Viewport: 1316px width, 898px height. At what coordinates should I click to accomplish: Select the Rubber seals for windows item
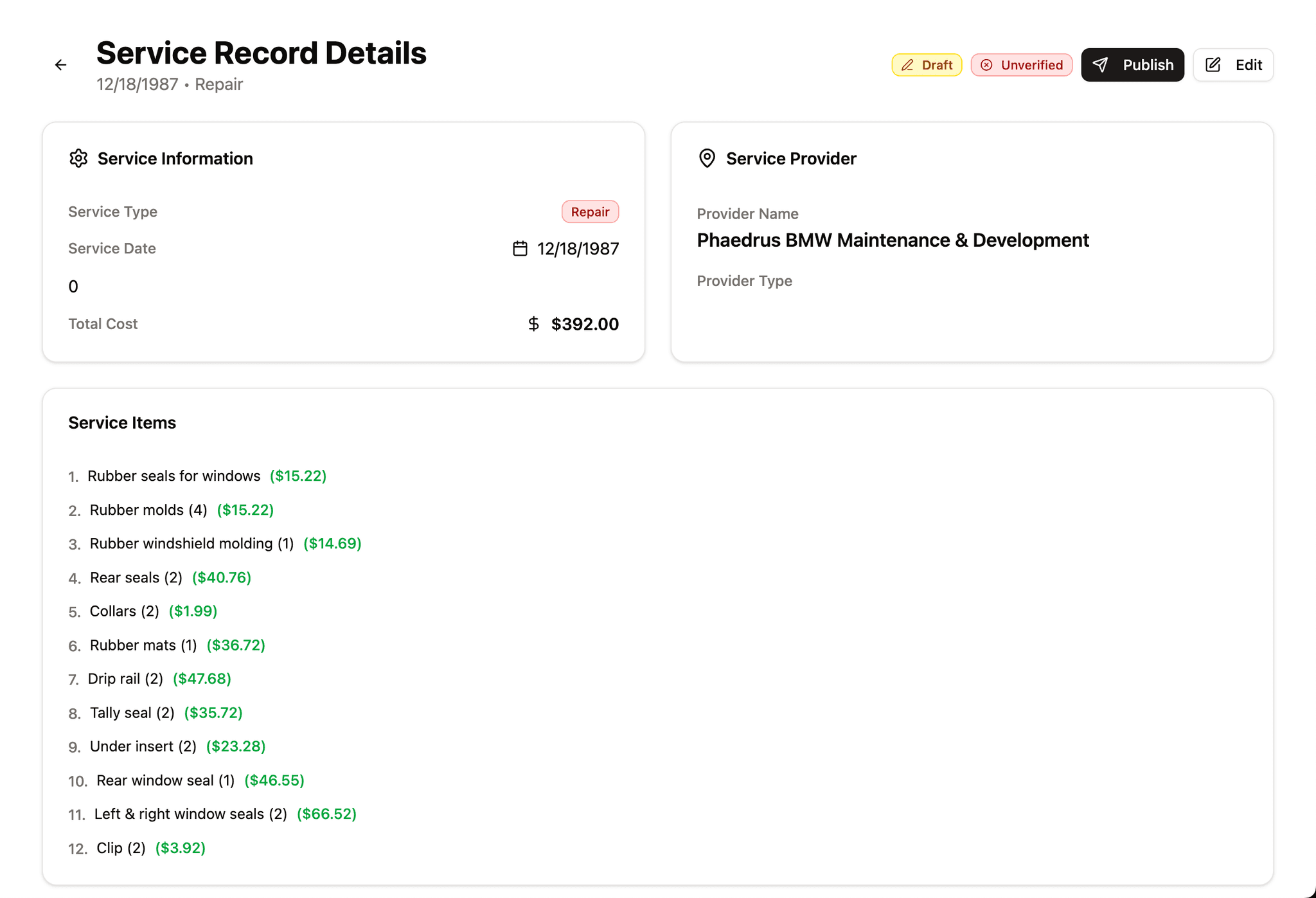[174, 476]
